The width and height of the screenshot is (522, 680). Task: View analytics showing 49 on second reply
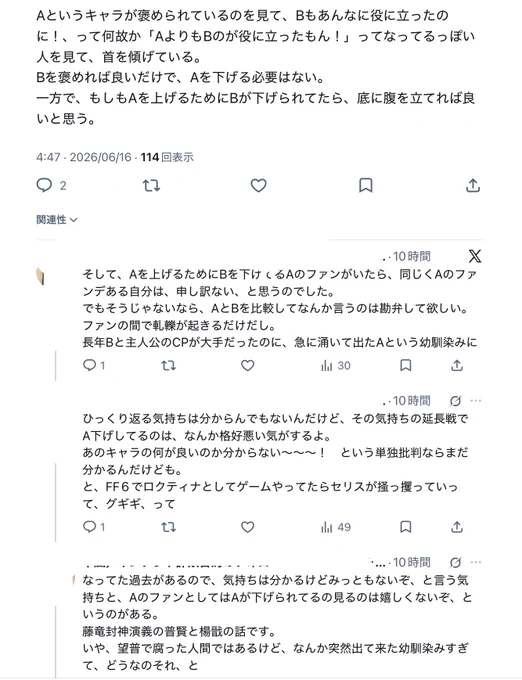click(336, 527)
